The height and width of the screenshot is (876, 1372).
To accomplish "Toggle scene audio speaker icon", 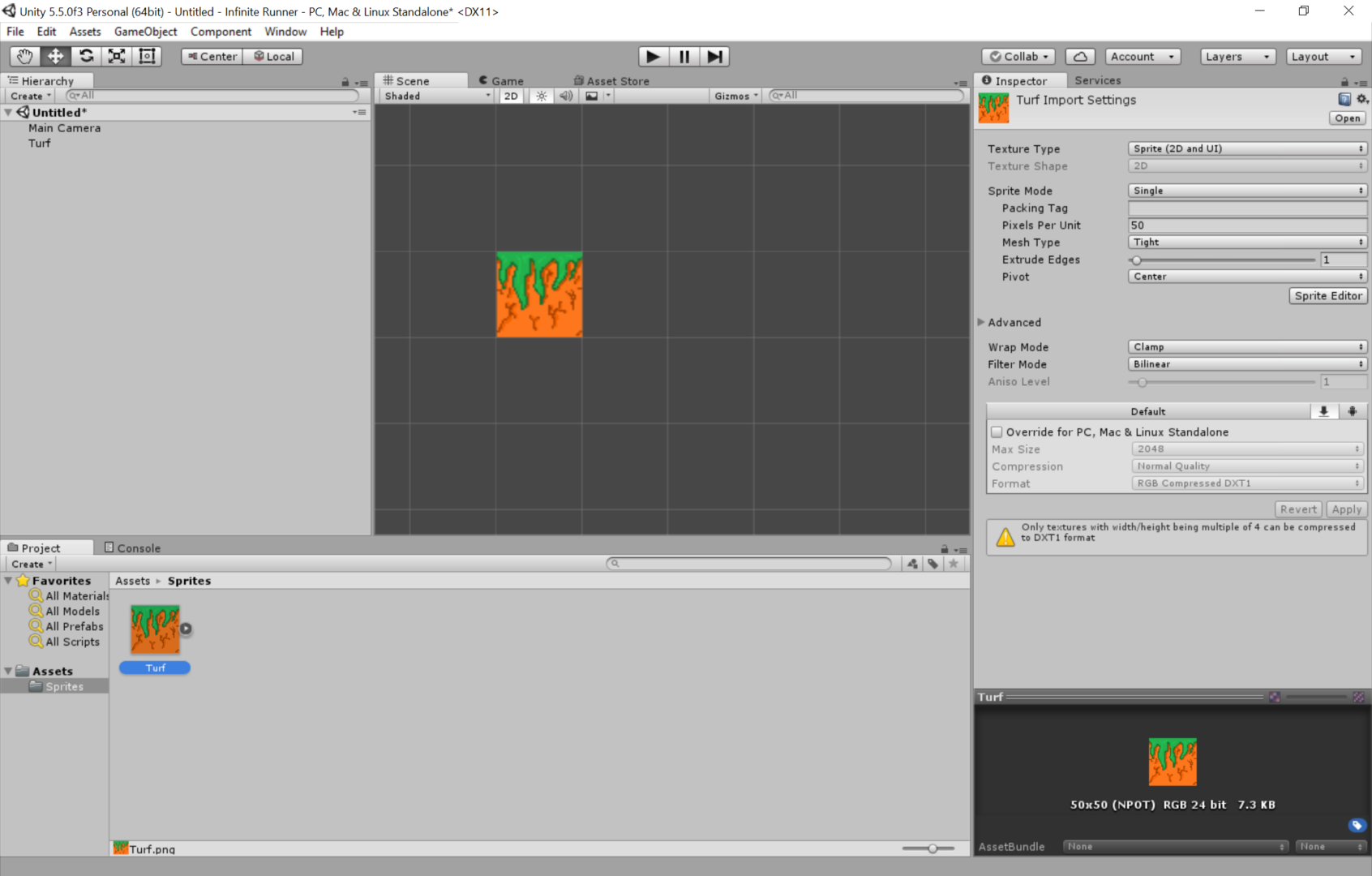I will click(x=566, y=96).
